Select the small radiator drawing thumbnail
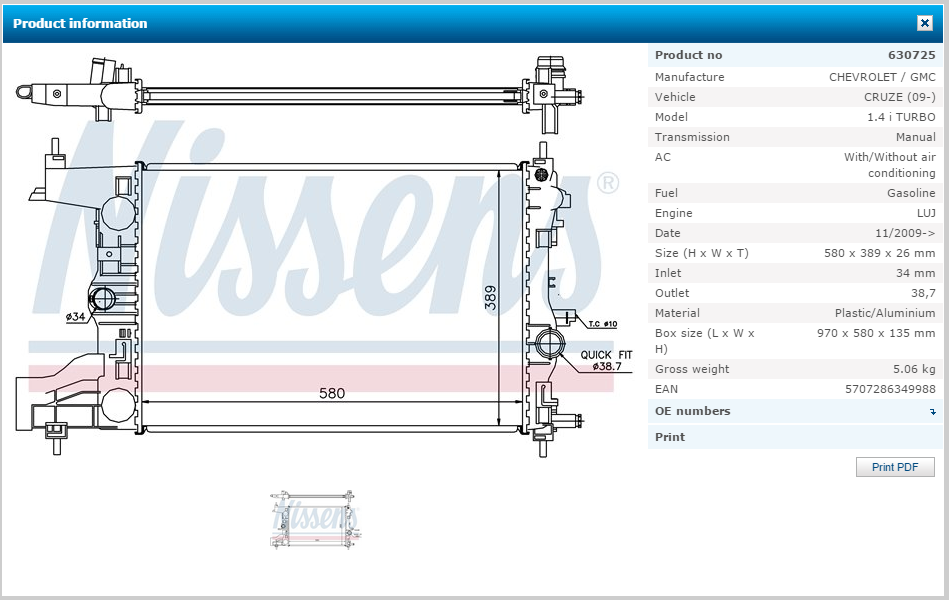The width and height of the screenshot is (949, 600). (x=315, y=519)
